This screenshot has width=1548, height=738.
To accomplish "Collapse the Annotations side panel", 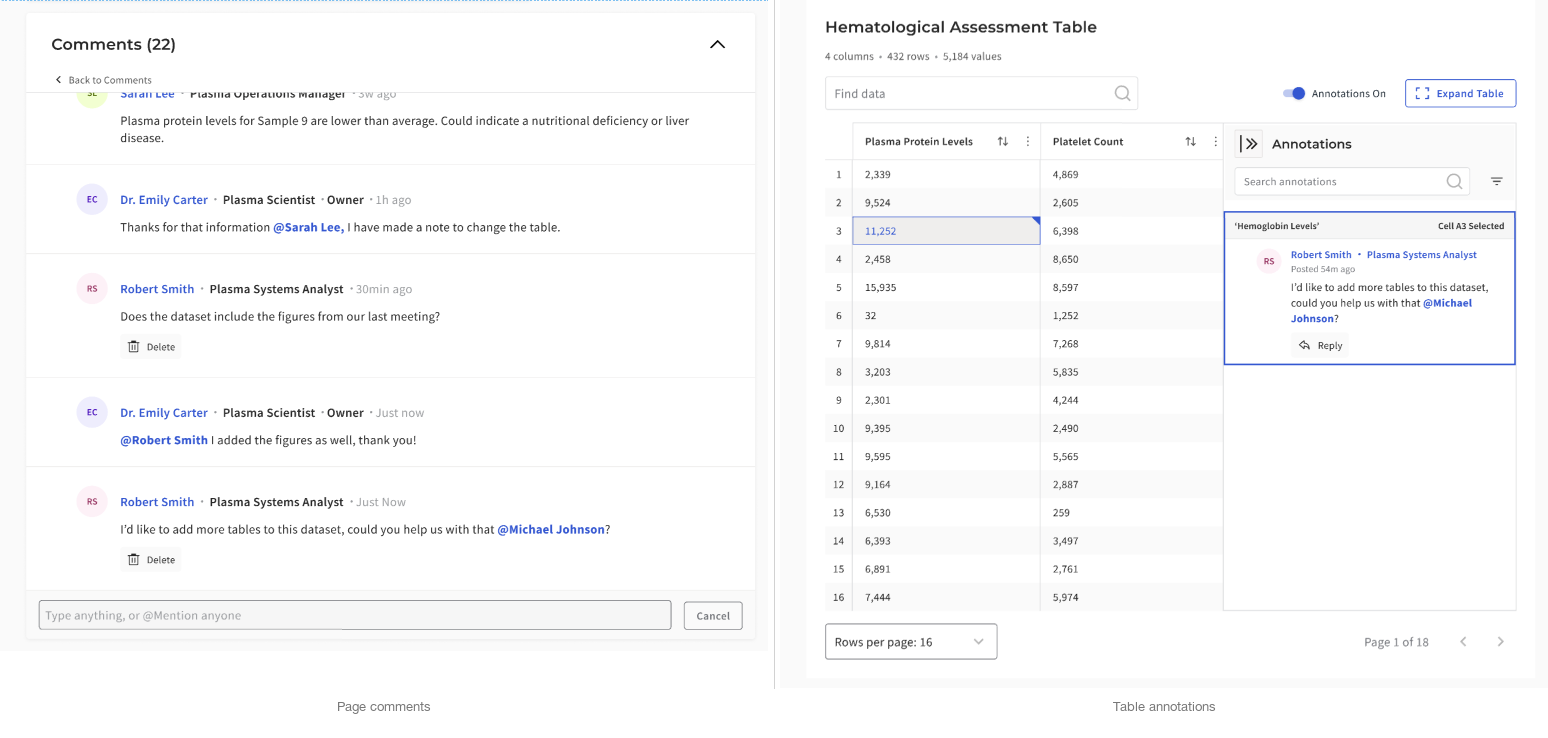I will (x=1249, y=144).
